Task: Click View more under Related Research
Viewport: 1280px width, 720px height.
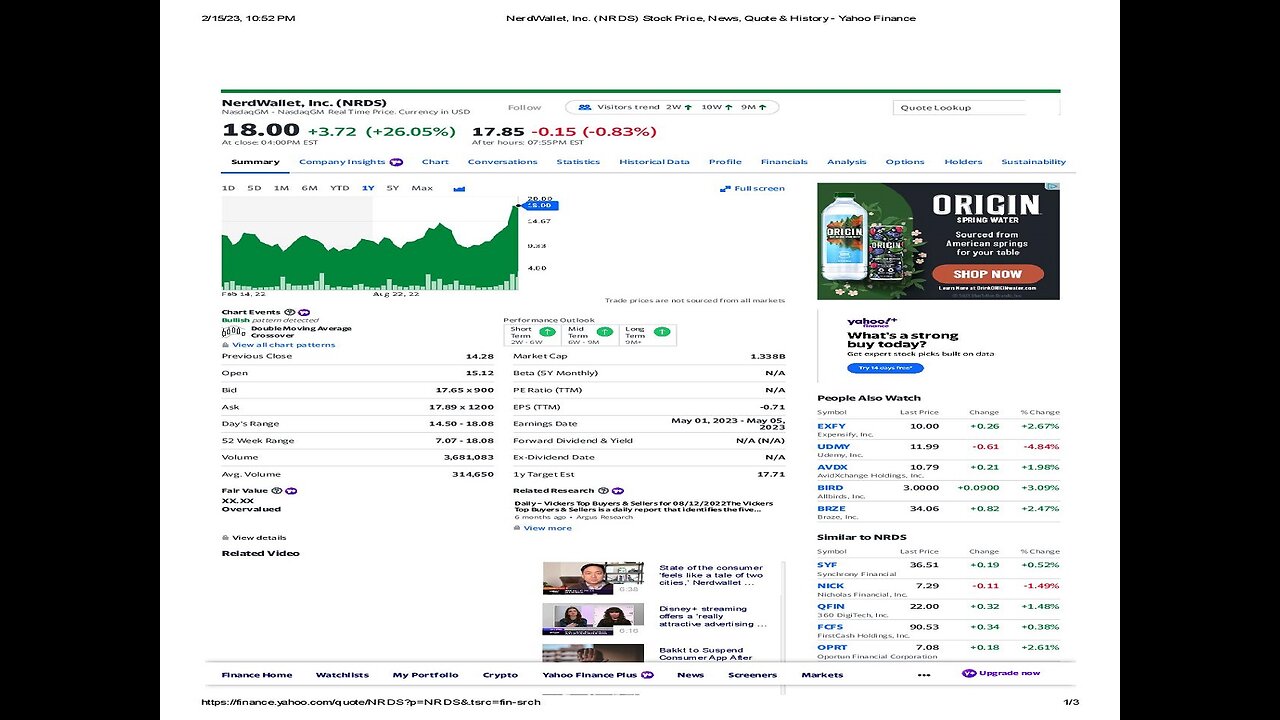Action: (x=547, y=528)
